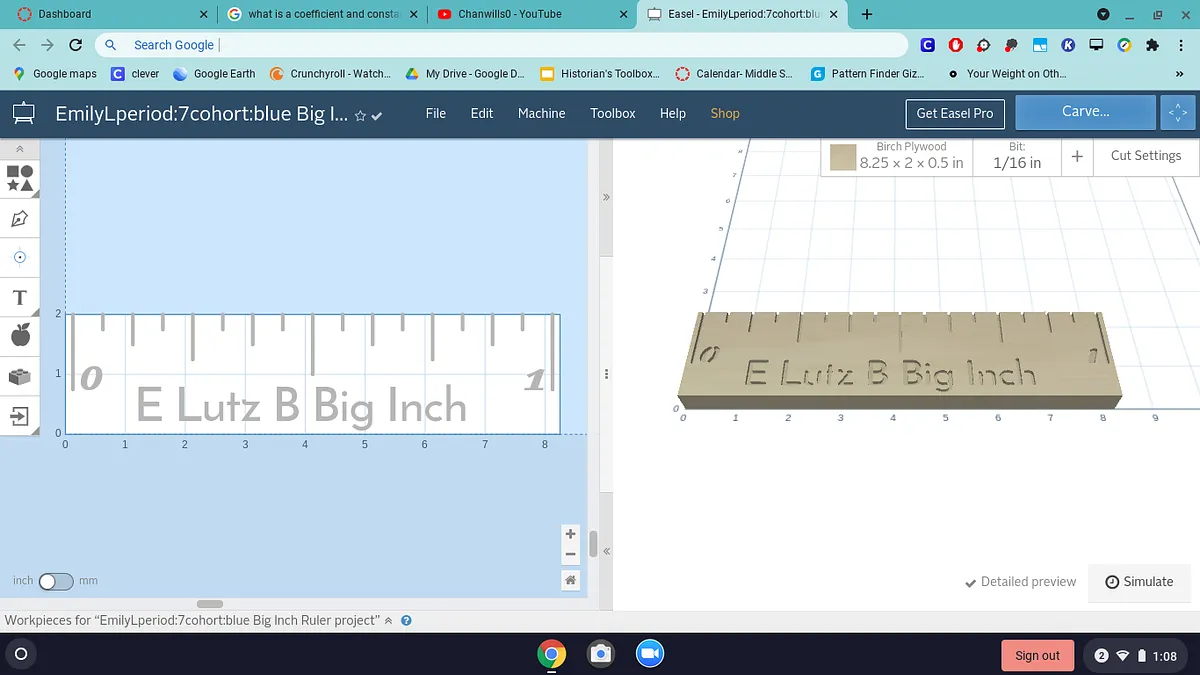Screen dimensions: 1200x675
Task: Open the Apps lego-block tool
Action: click(x=20, y=376)
